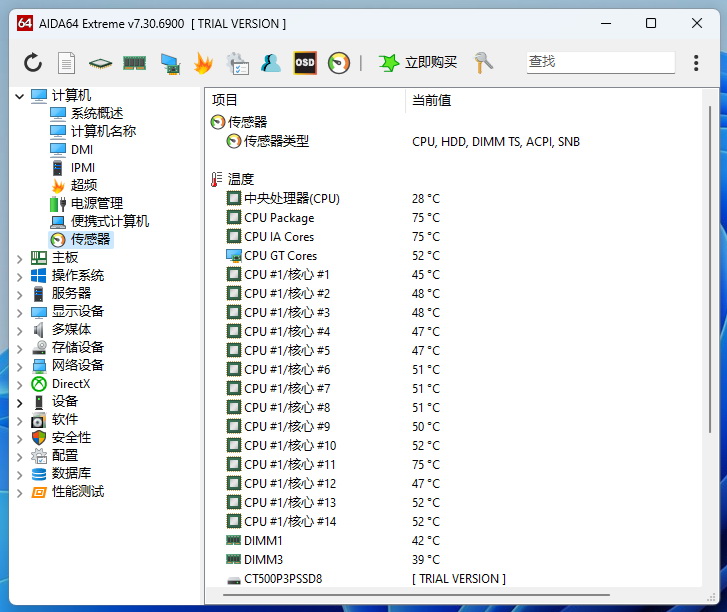Expand the 存储设备 tree node

click(x=19, y=349)
